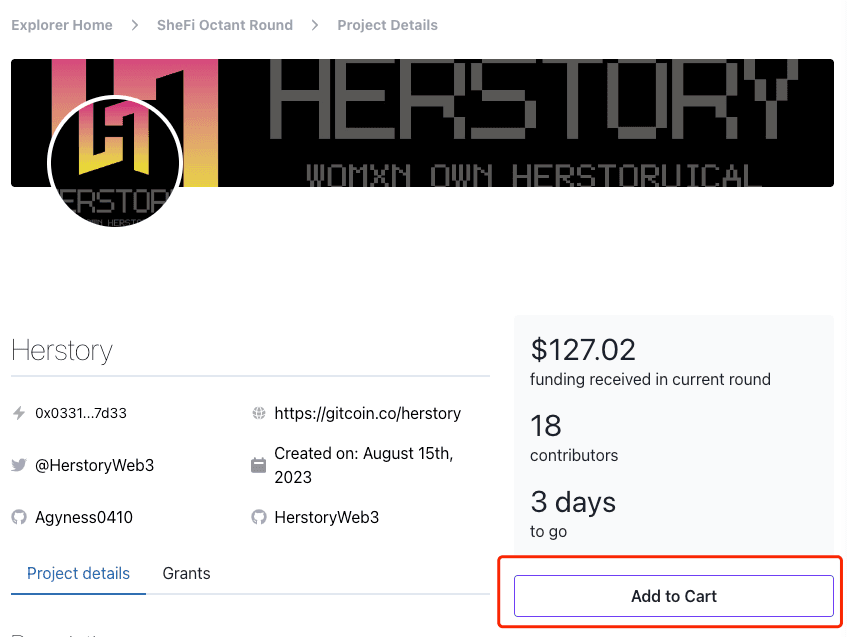Click the Created on August 15th date text
This screenshot has height=637, width=847.
click(x=364, y=465)
